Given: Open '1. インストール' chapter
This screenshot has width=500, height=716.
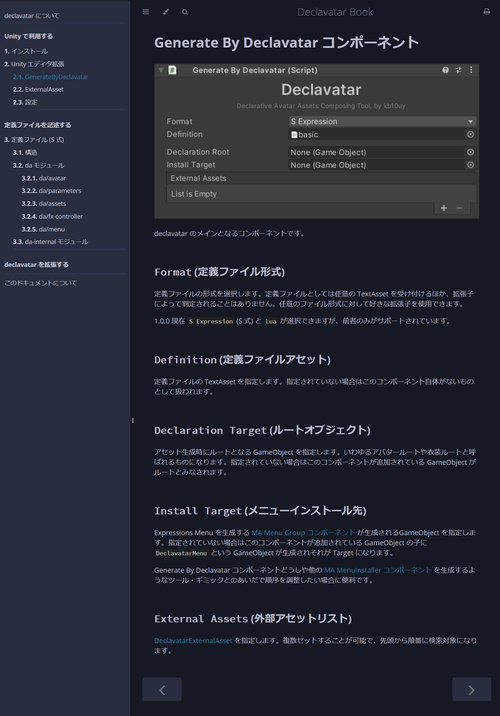Looking at the screenshot, I should click(26, 51).
